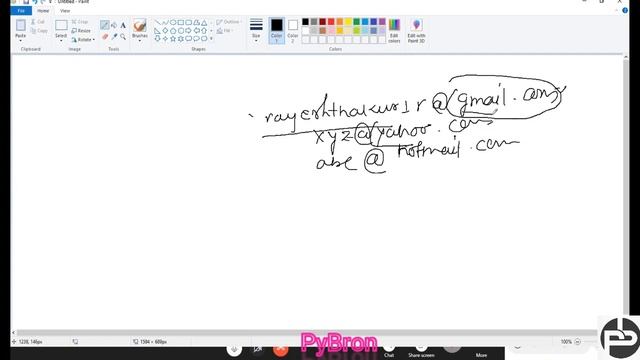The height and width of the screenshot is (360, 640).
Task: Open the Edit colors dialog
Action: (394, 31)
